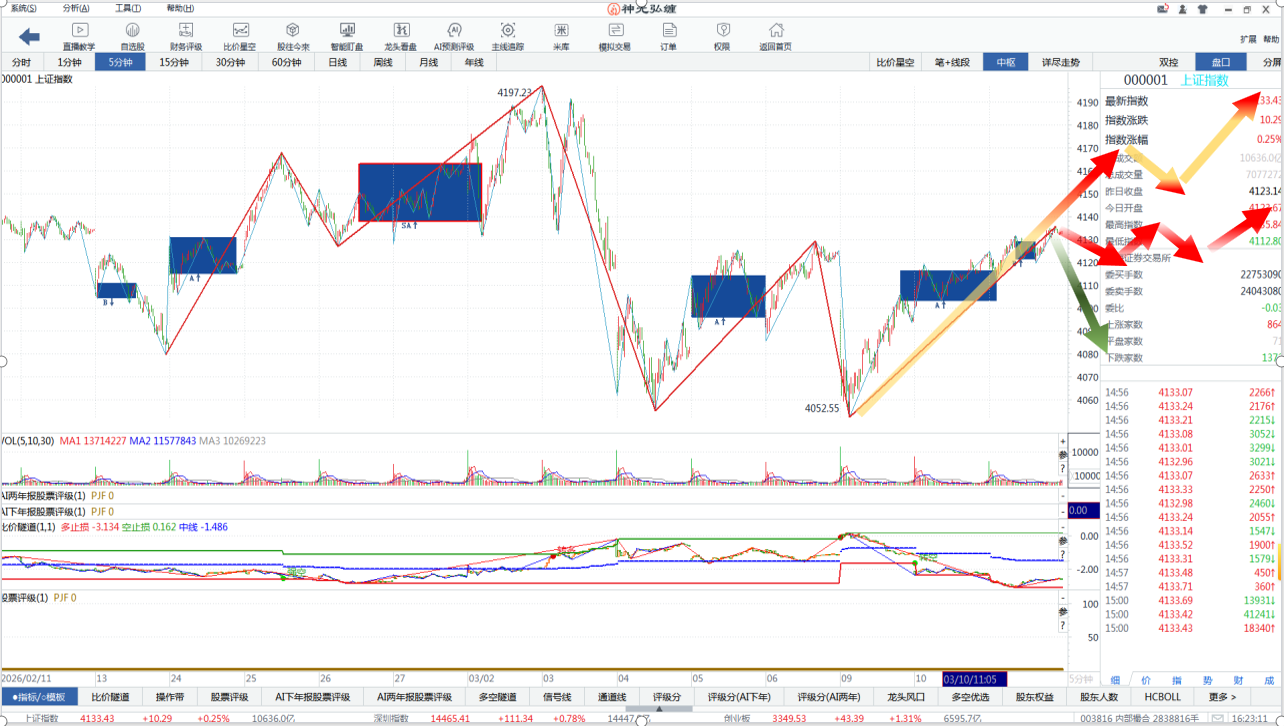Click the back arrow icon
This screenshot has height=726, width=1284.
pos(29,37)
